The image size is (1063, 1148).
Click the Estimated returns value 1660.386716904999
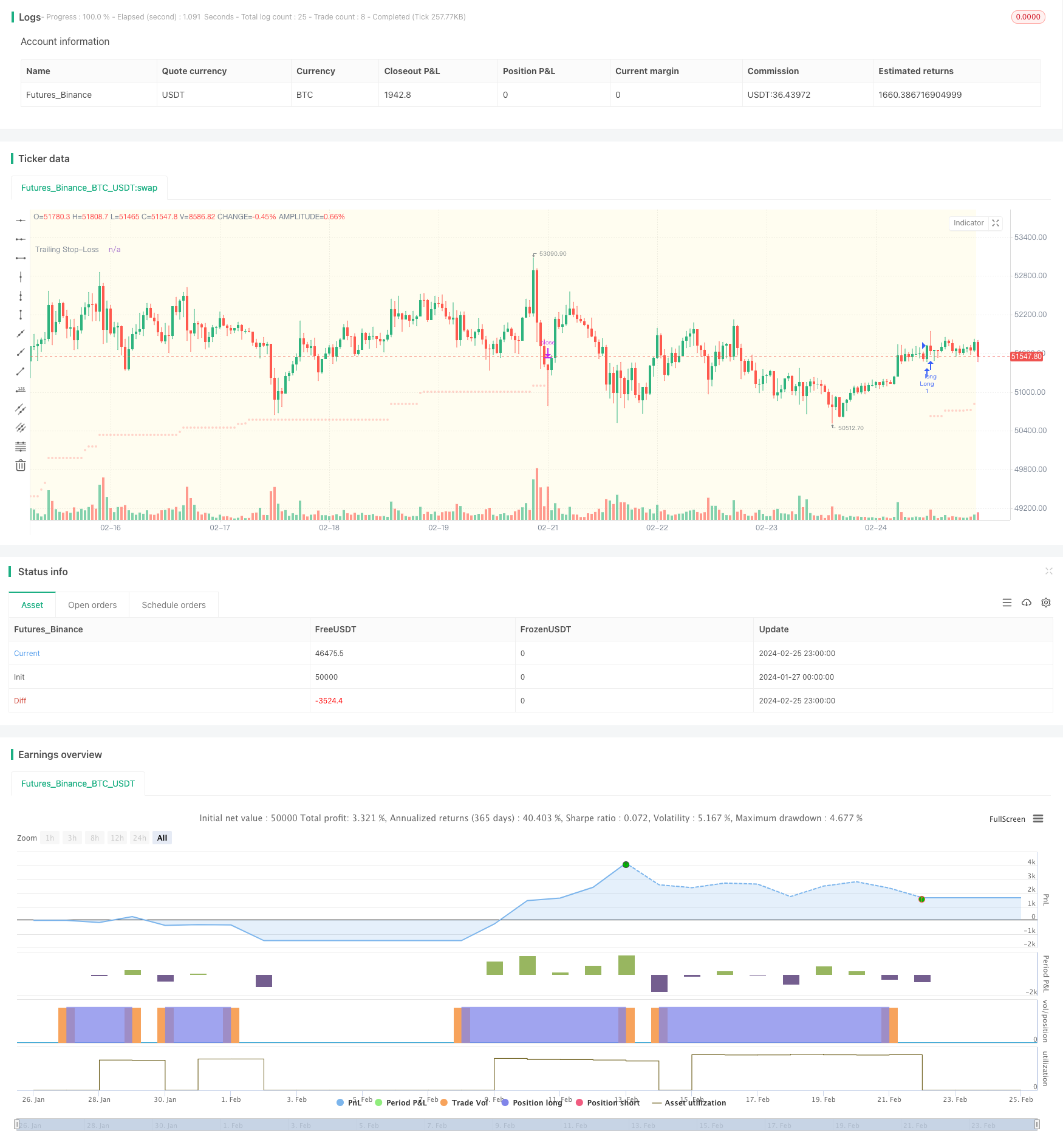point(920,95)
